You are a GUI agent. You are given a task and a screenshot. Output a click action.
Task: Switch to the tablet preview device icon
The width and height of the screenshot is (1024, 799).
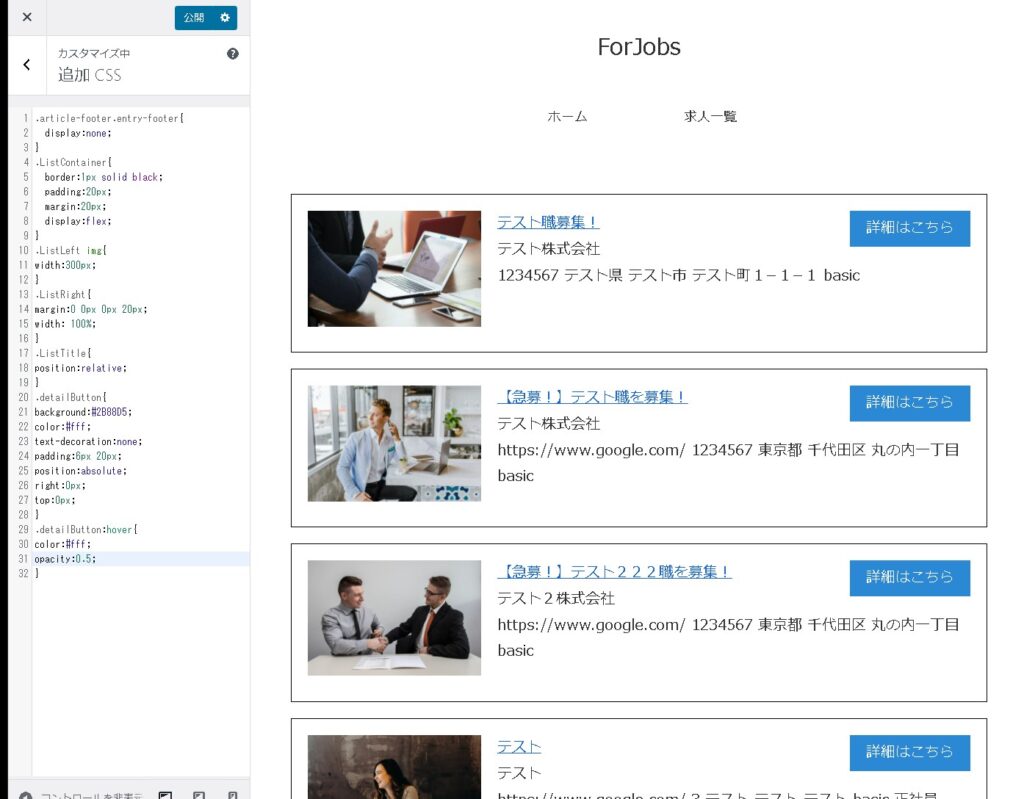tap(199, 796)
